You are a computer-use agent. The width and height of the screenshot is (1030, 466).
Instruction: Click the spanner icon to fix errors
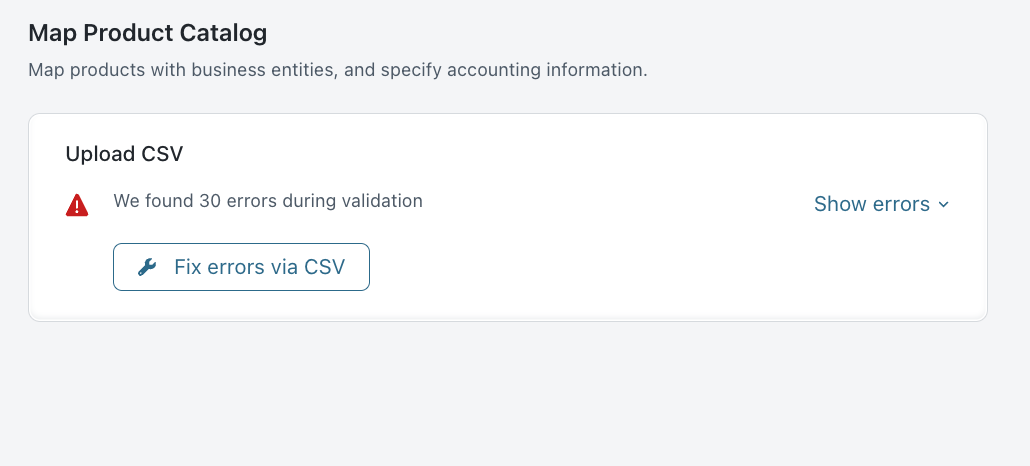[147, 267]
